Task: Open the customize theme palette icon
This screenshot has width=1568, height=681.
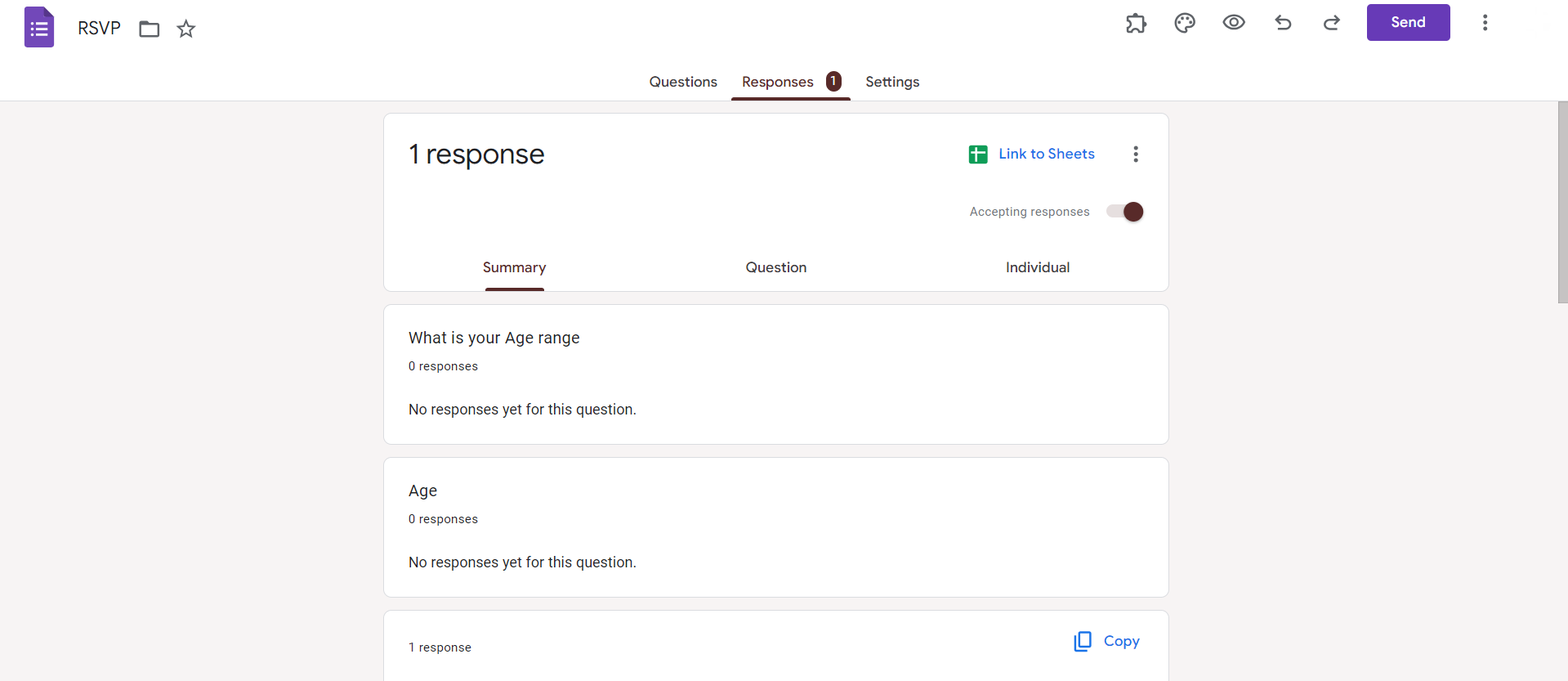Action: pos(1185,23)
